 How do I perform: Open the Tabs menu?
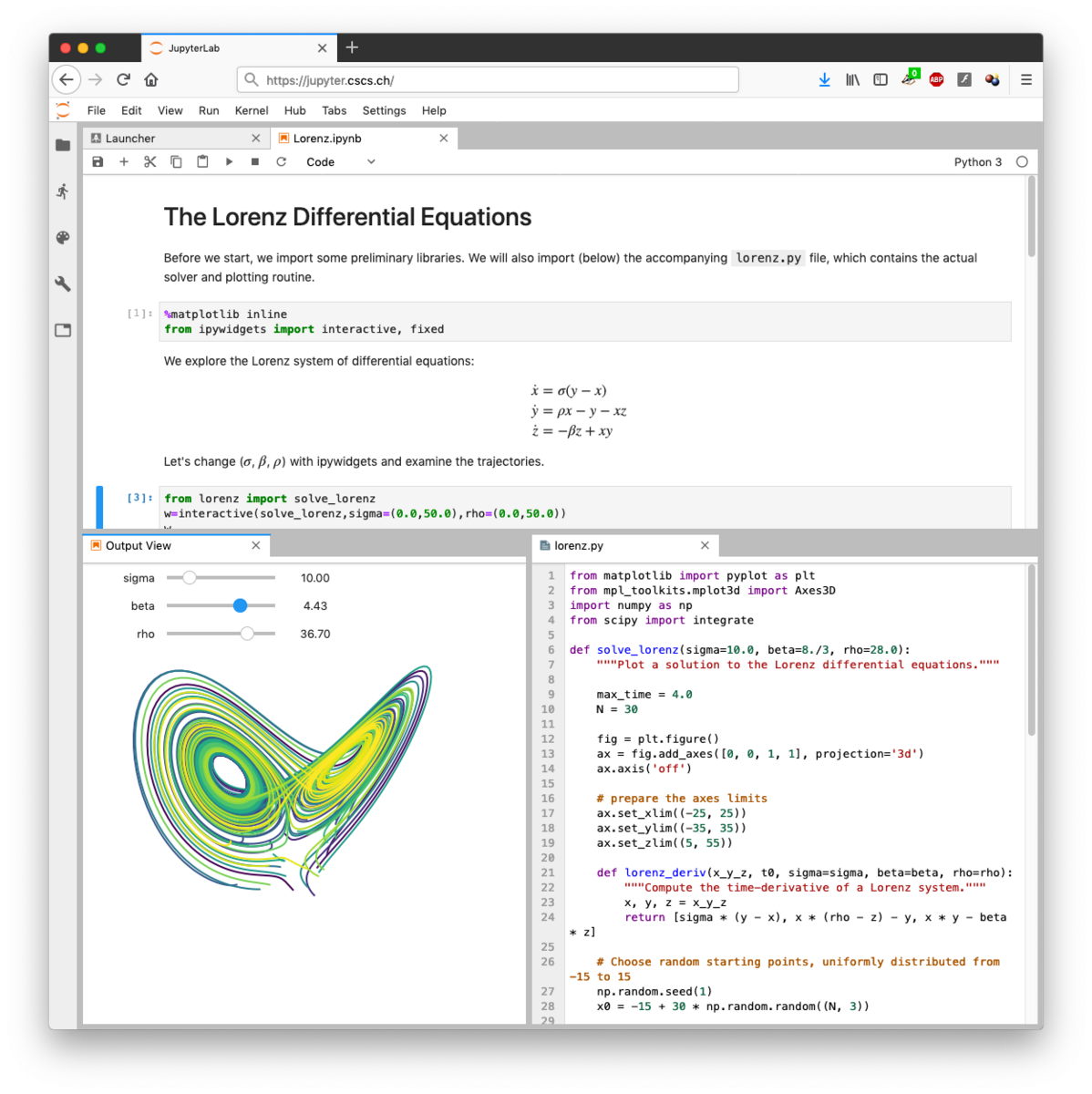(x=335, y=110)
